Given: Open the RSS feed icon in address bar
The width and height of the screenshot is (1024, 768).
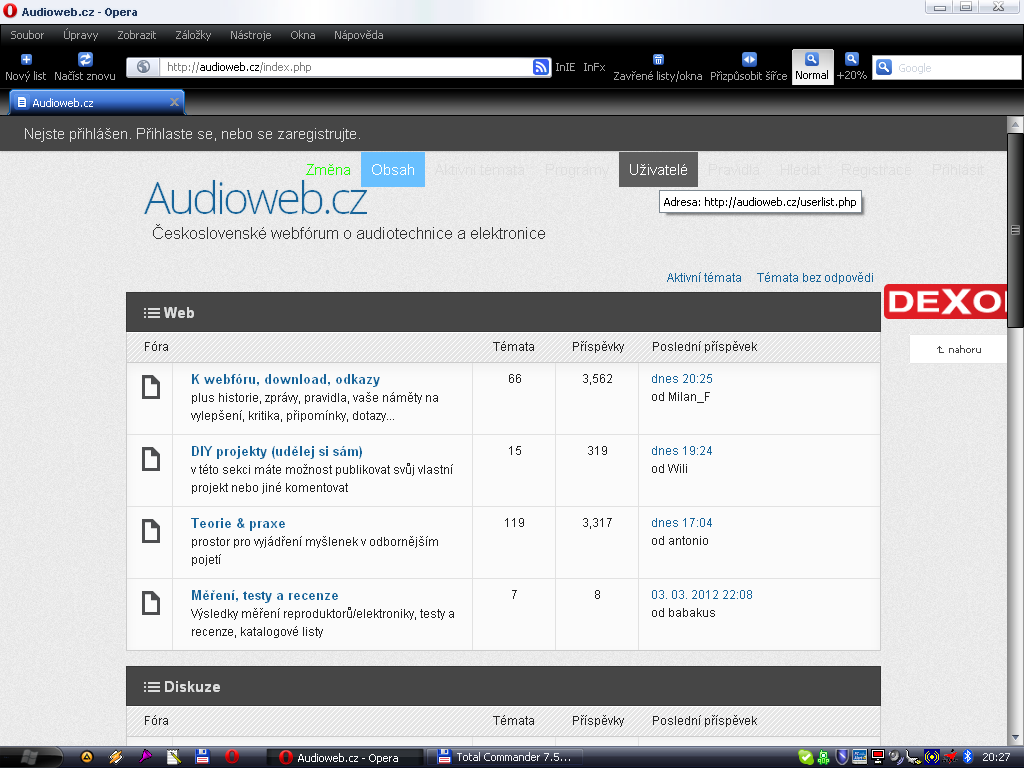Looking at the screenshot, I should point(541,67).
